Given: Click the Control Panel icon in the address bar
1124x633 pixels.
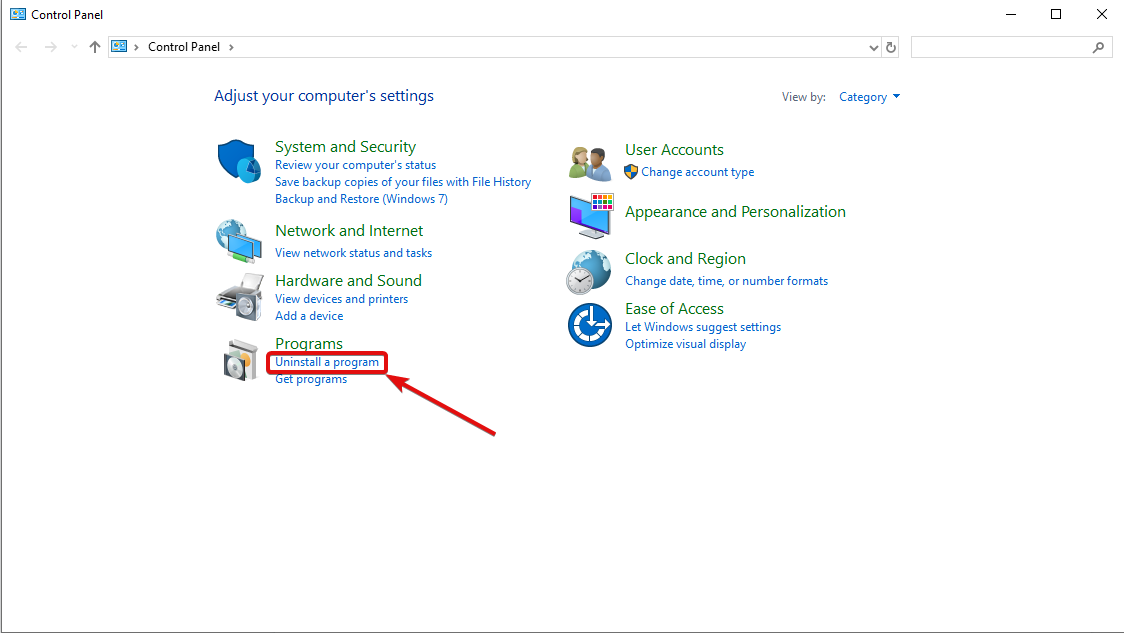Looking at the screenshot, I should [x=119, y=46].
